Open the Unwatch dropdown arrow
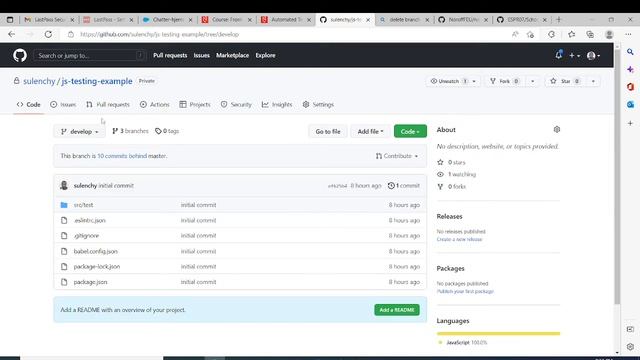640x360 pixels. point(474,81)
